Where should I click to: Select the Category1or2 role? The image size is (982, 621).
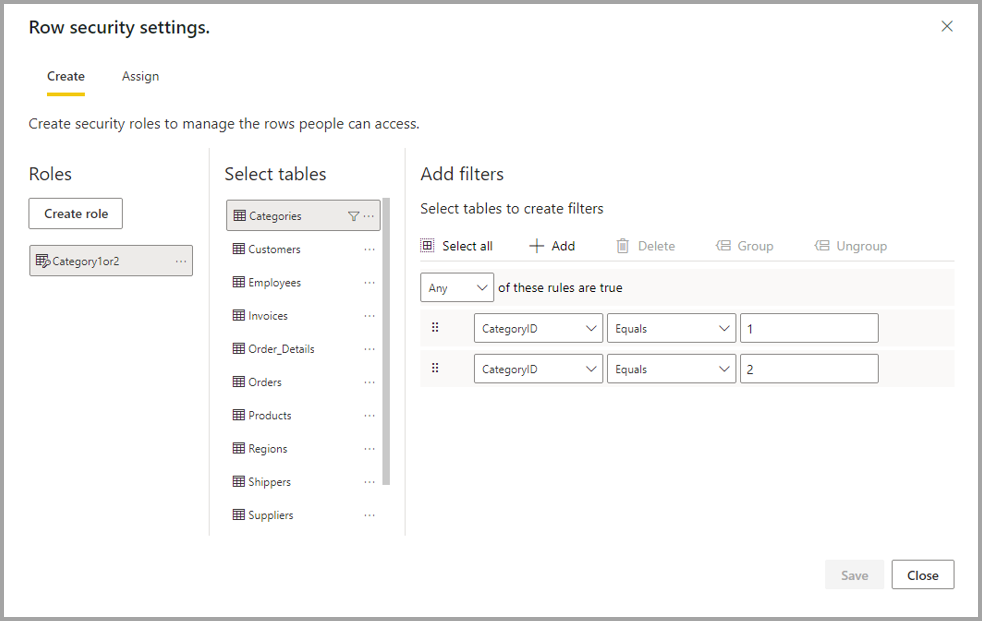click(x=111, y=260)
